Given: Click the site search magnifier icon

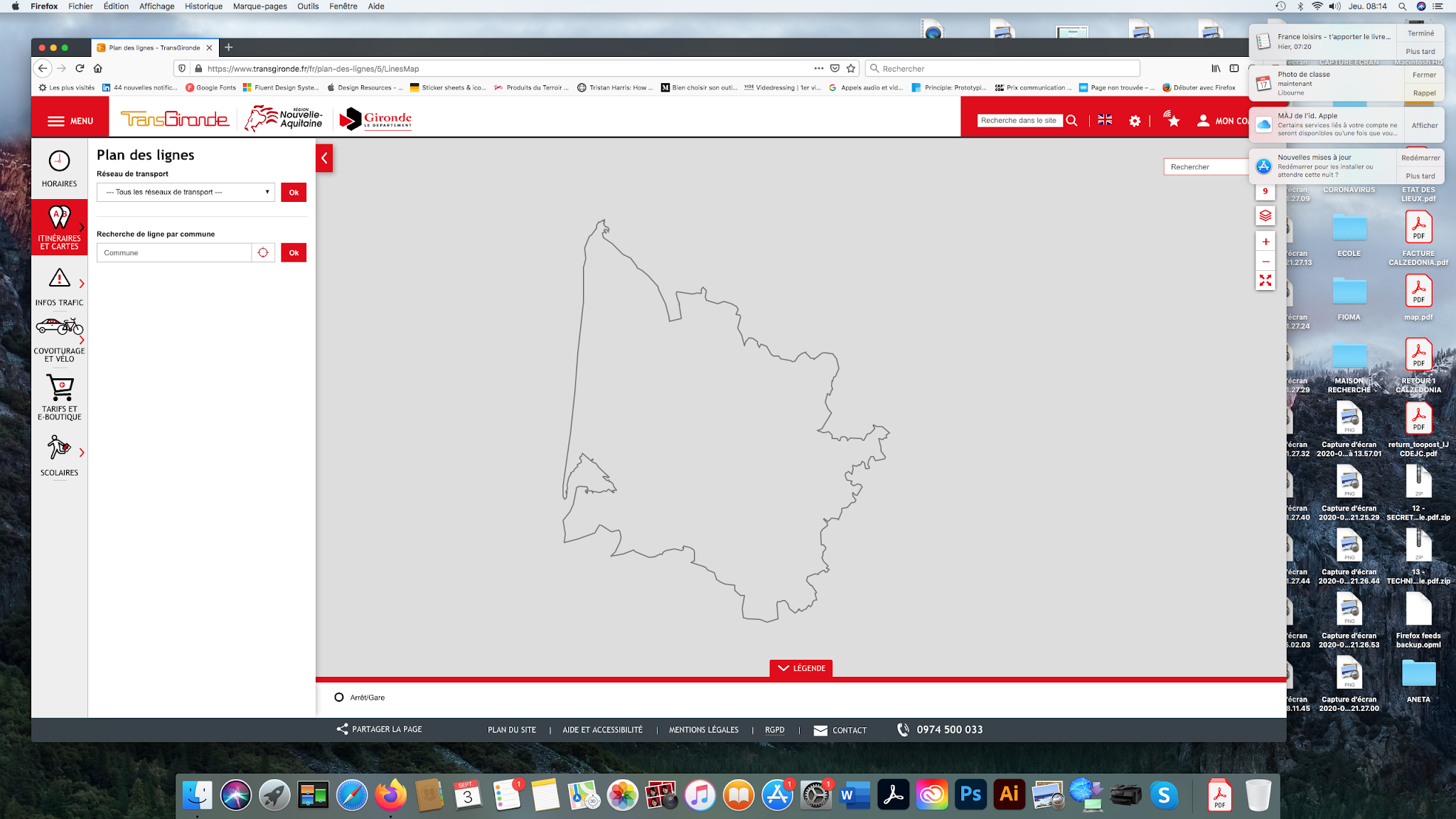Looking at the screenshot, I should click(x=1072, y=120).
